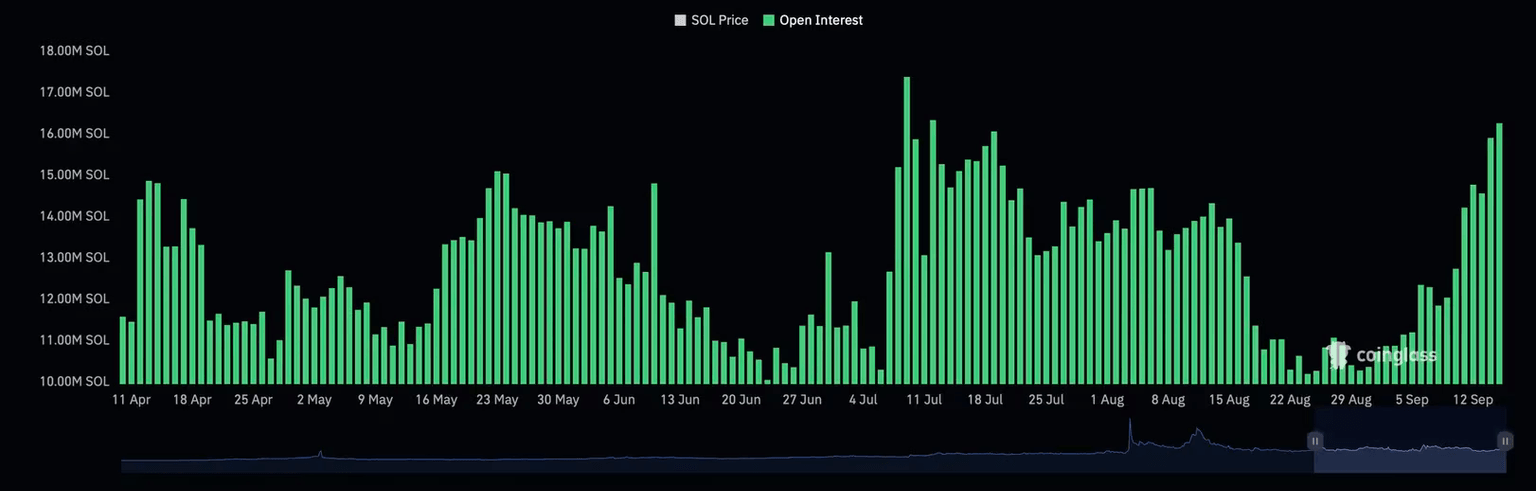Click the 12 Sep date axis label
Screen dimensions: 1536x491
1473,400
